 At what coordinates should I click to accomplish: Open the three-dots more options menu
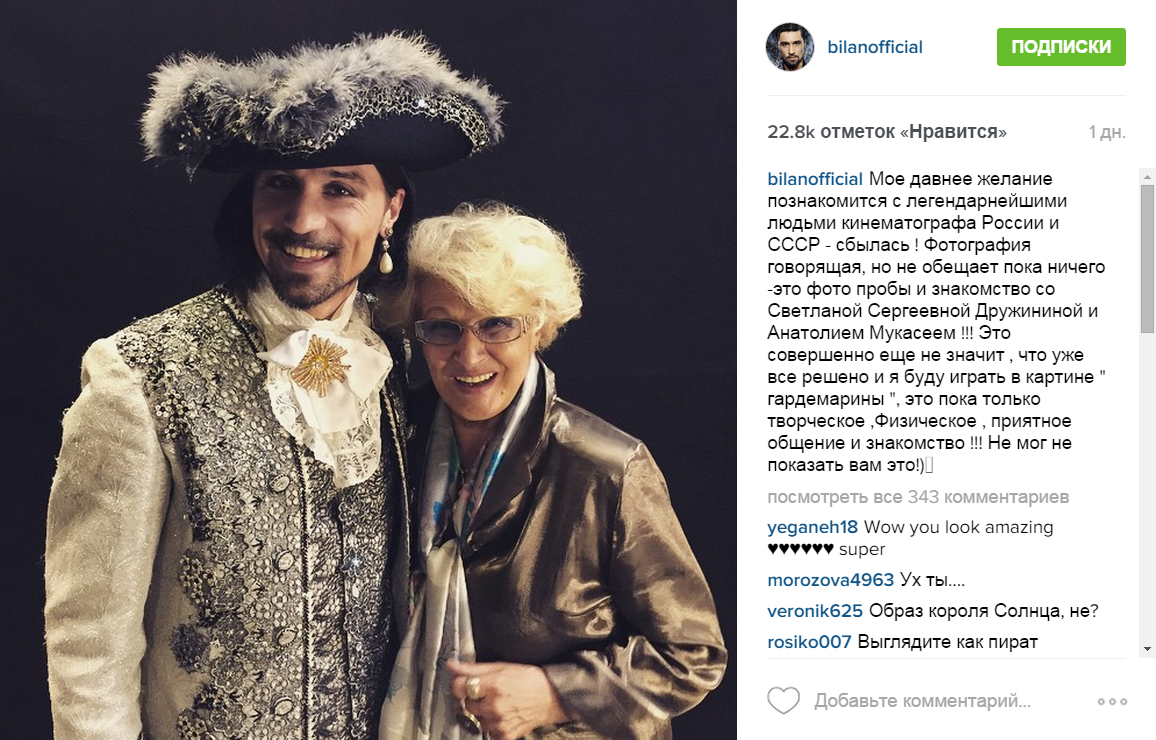point(1112,701)
